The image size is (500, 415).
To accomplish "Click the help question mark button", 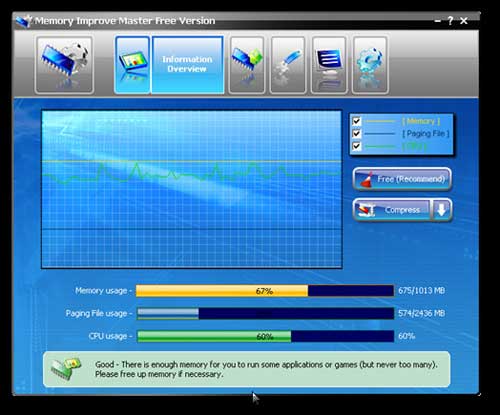I will pyautogui.click(x=450, y=21).
